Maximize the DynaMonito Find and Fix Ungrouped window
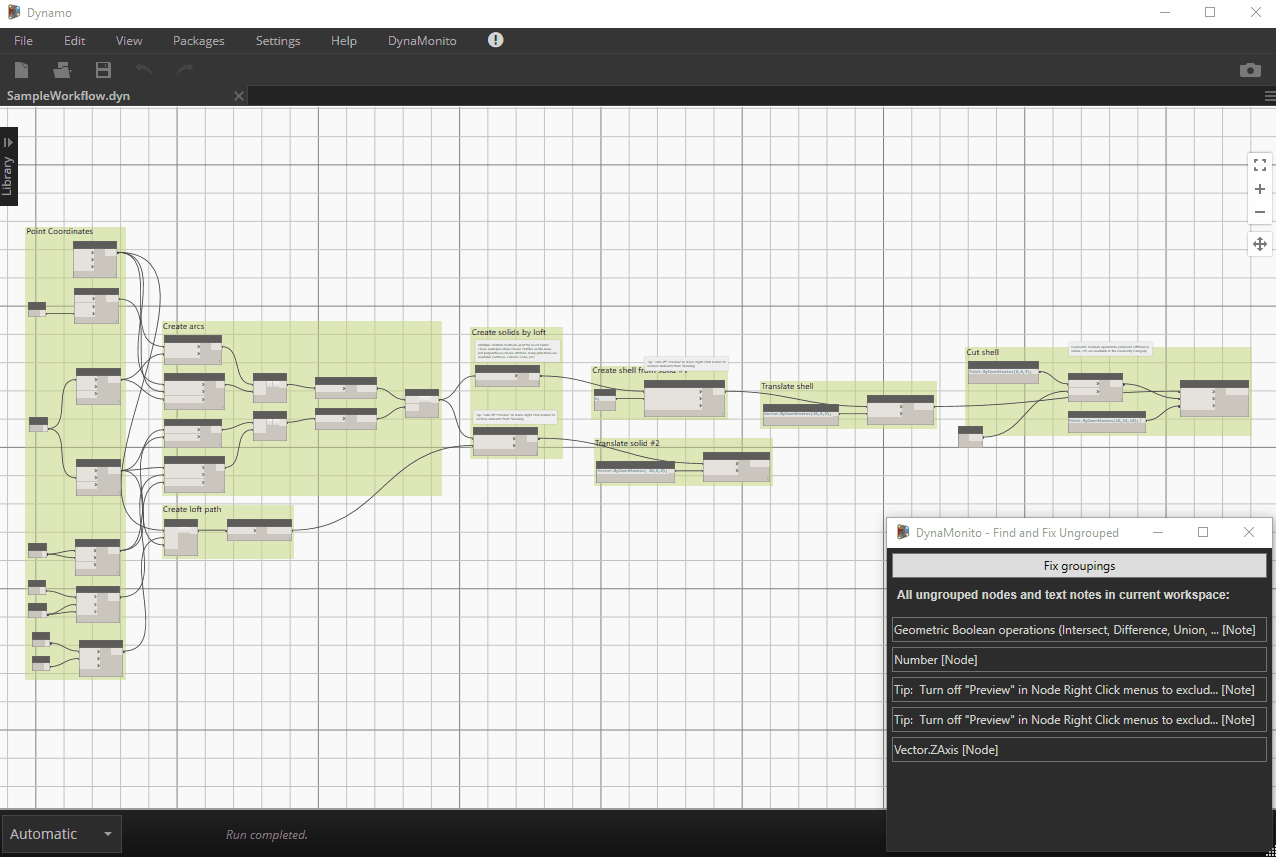This screenshot has width=1276, height=857. point(1203,533)
